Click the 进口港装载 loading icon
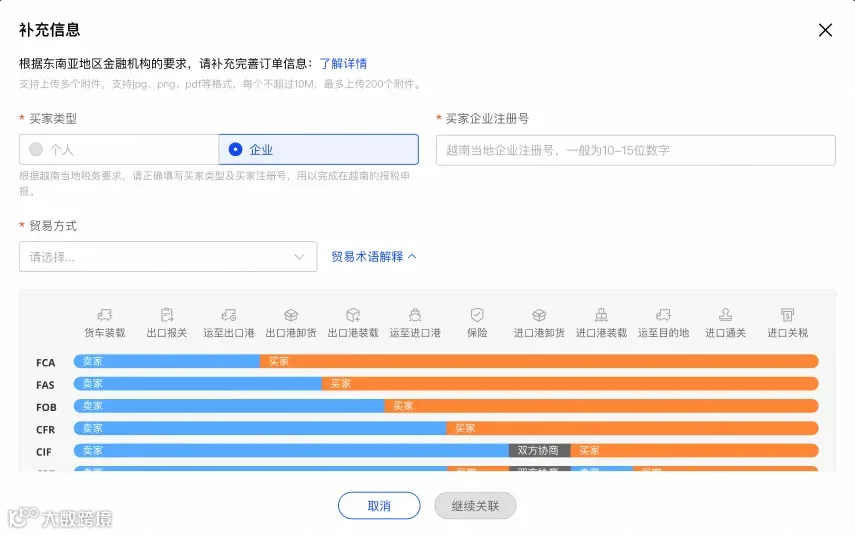This screenshot has width=855, height=535. coord(601,315)
